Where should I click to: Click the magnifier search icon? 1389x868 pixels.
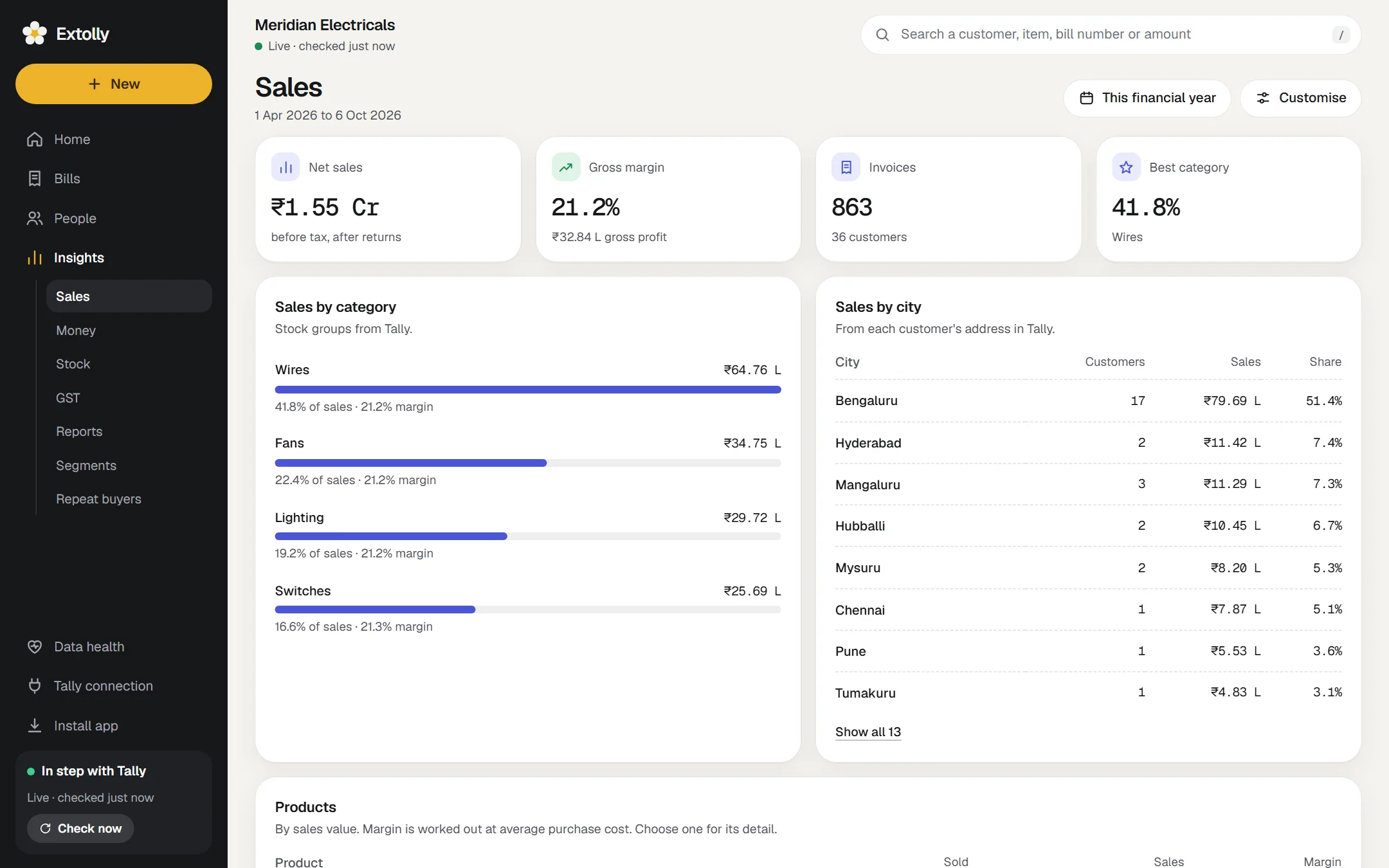(882, 35)
